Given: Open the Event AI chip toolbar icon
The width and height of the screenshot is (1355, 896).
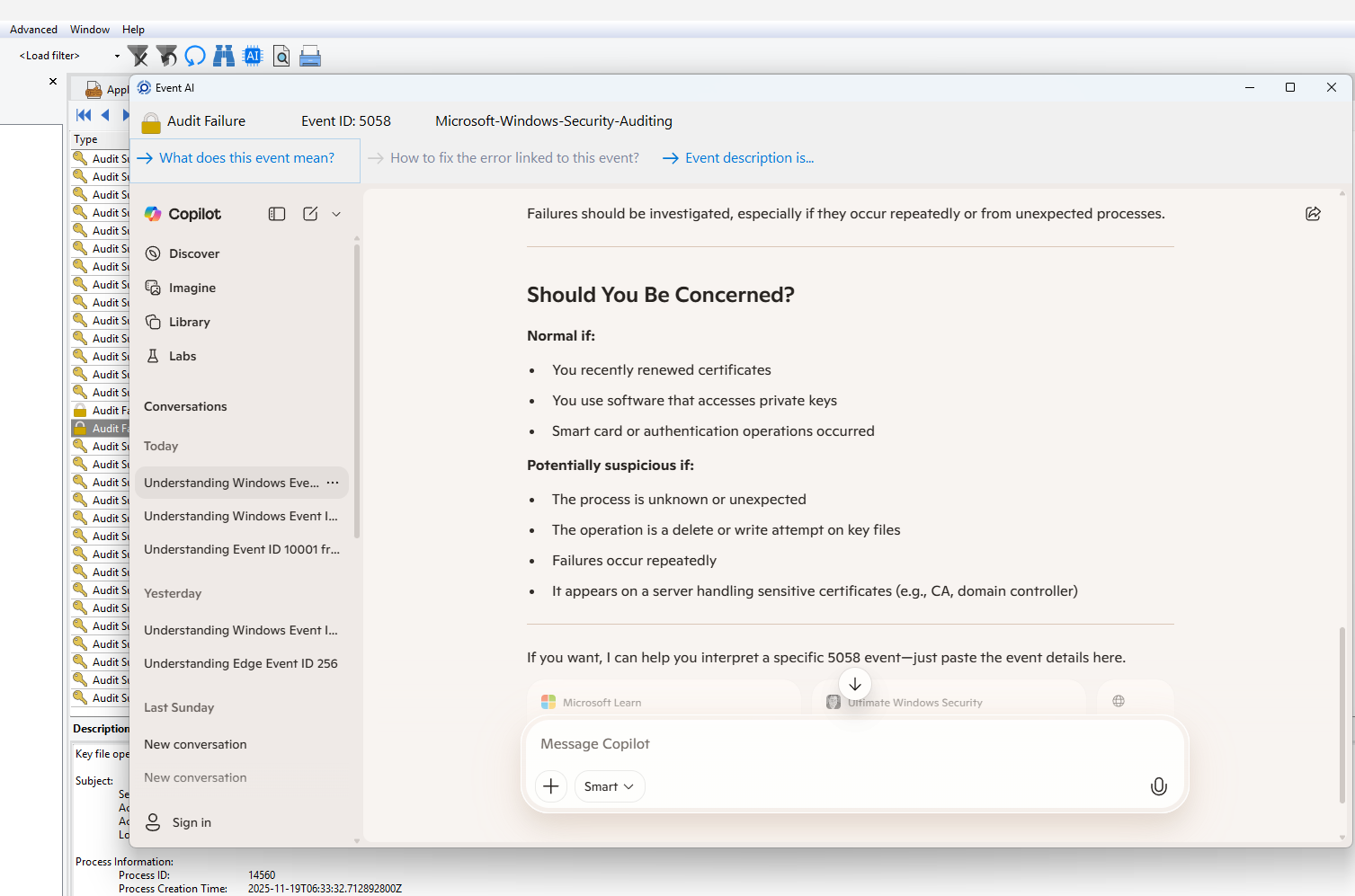Looking at the screenshot, I should pos(253,57).
